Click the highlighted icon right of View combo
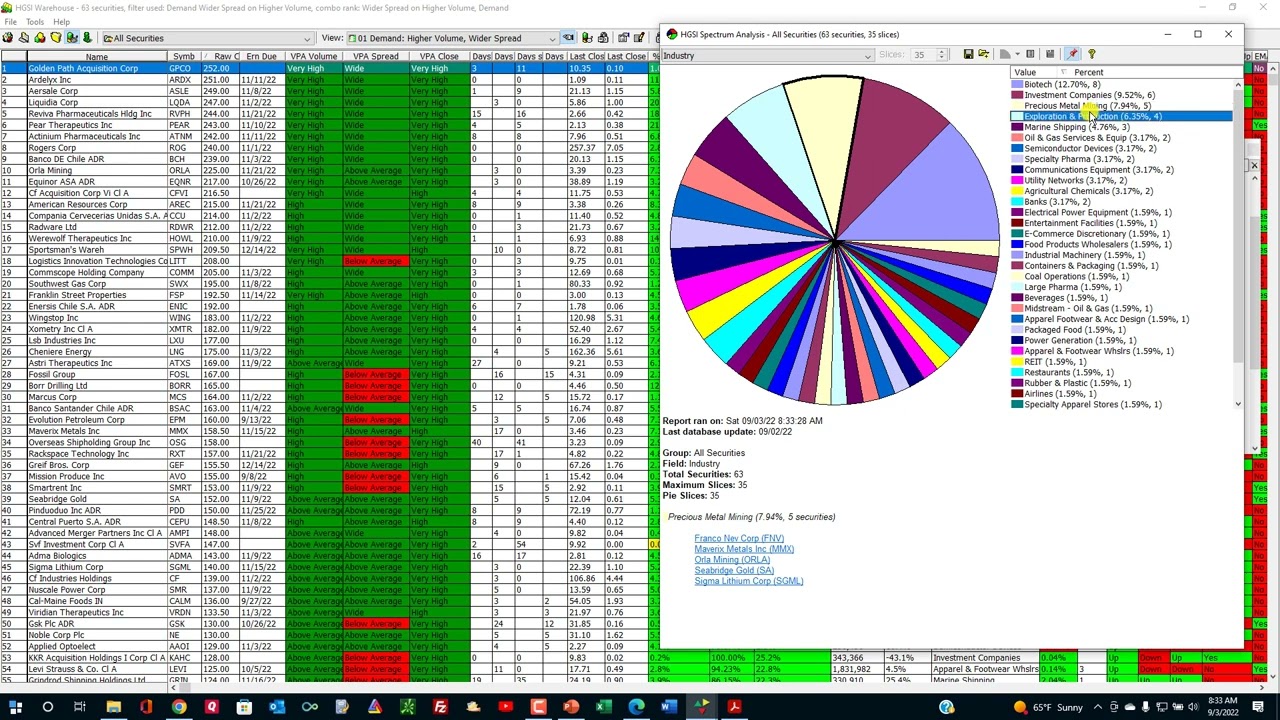The width and height of the screenshot is (1280, 720). (x=568, y=38)
